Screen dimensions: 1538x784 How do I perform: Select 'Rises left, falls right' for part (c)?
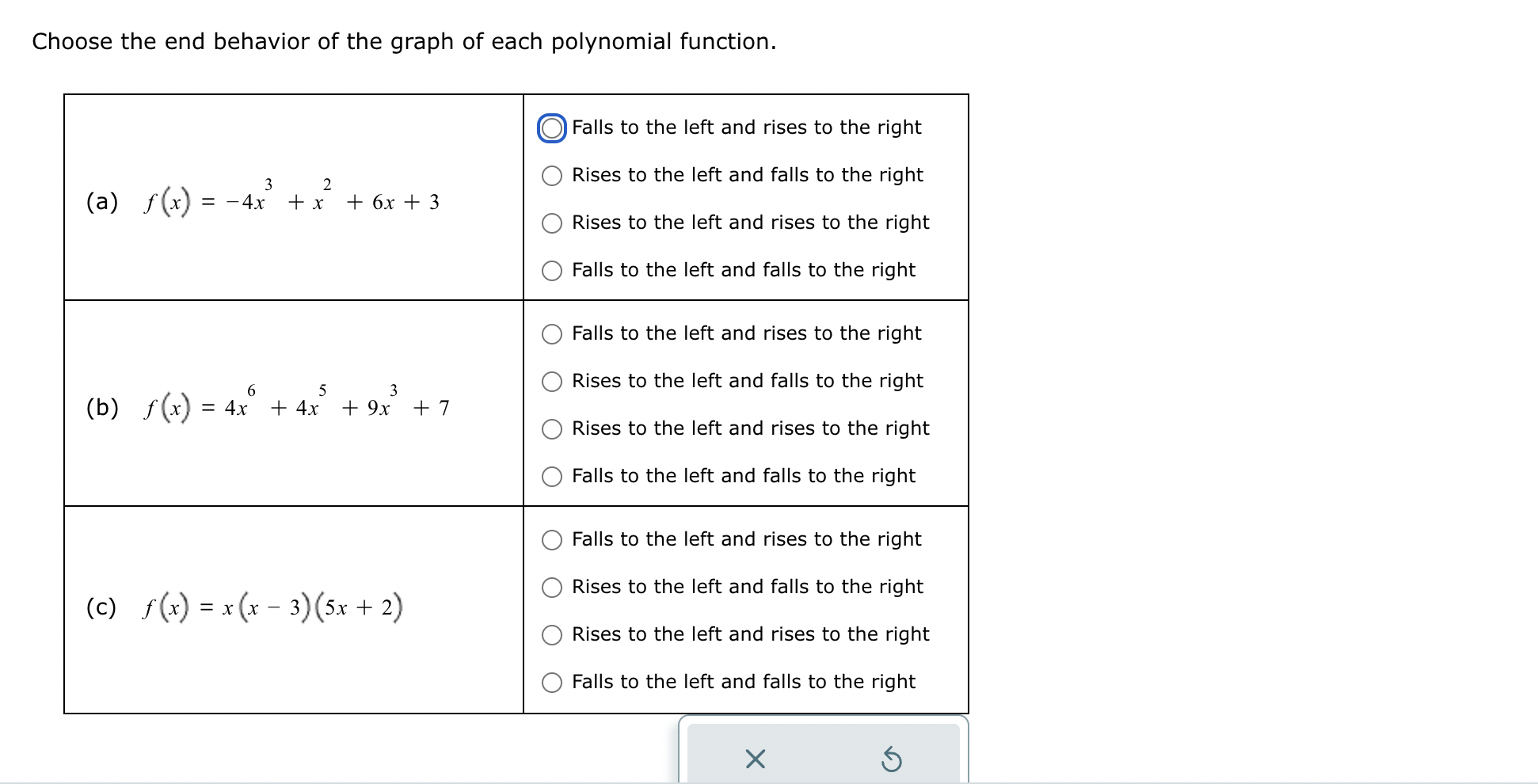[552, 588]
